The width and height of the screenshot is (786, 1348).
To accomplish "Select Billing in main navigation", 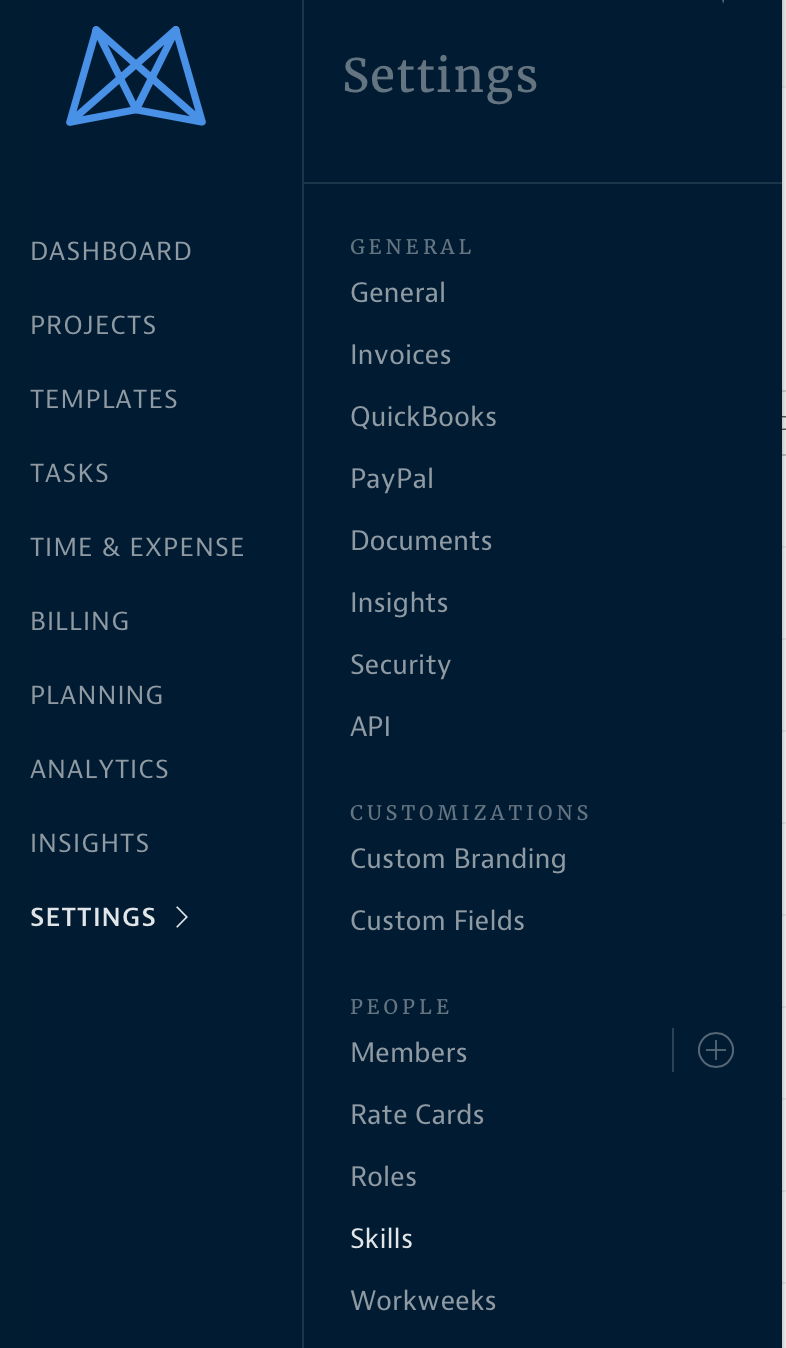I will pyautogui.click(x=80, y=621).
